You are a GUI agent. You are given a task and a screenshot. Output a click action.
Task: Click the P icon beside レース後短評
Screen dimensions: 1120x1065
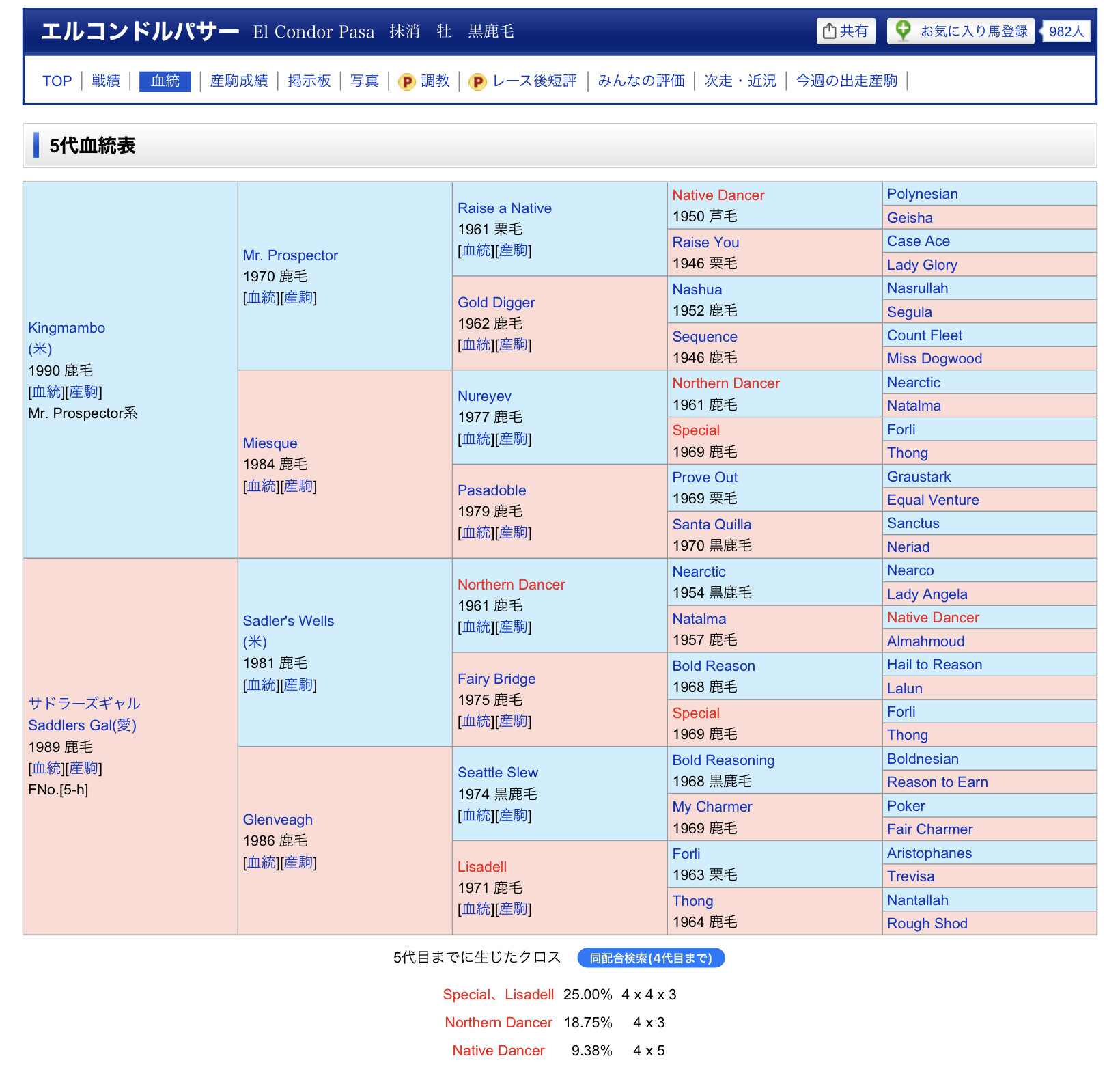pyautogui.click(x=477, y=82)
